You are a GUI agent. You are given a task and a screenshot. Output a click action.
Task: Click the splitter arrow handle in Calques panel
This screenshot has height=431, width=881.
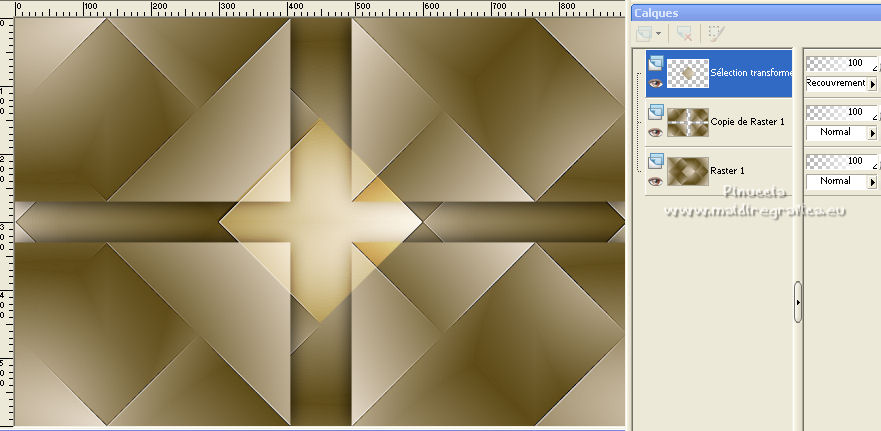tap(798, 302)
